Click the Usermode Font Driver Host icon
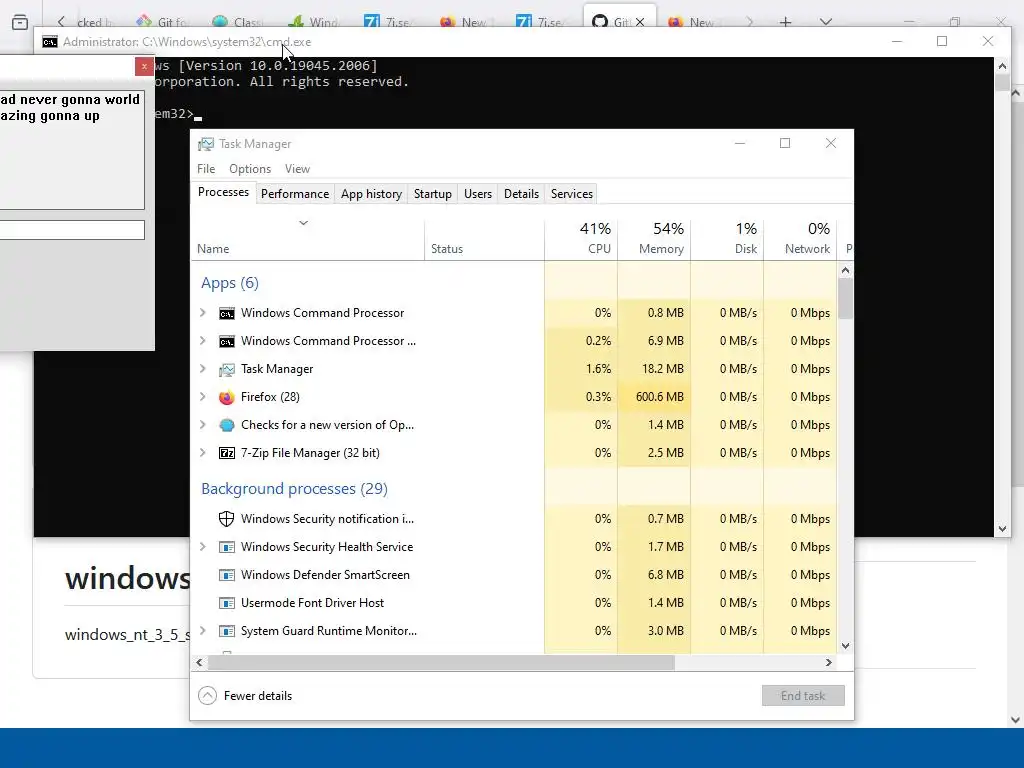 tap(227, 603)
